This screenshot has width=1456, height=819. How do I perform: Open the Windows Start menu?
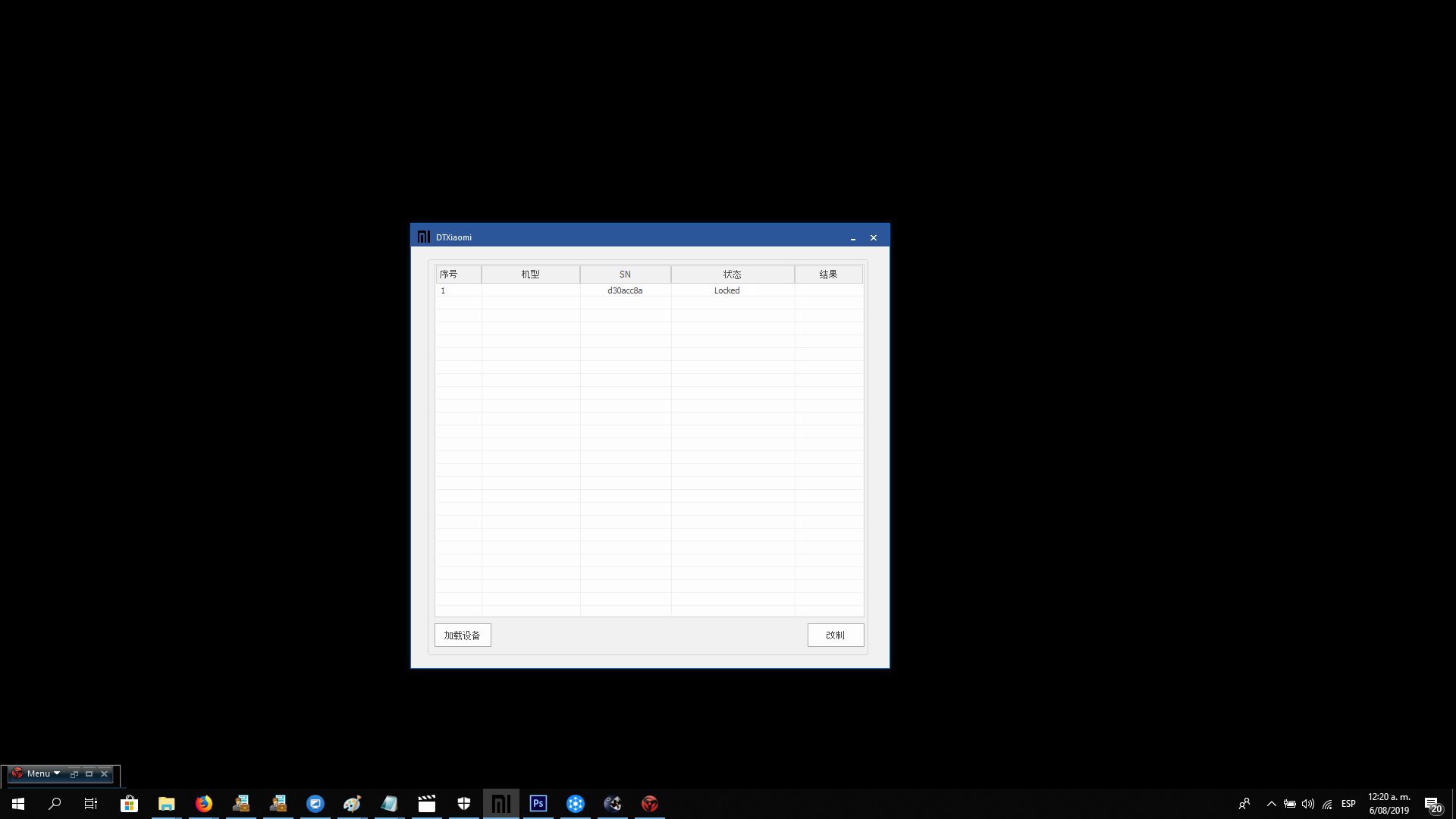[x=18, y=804]
